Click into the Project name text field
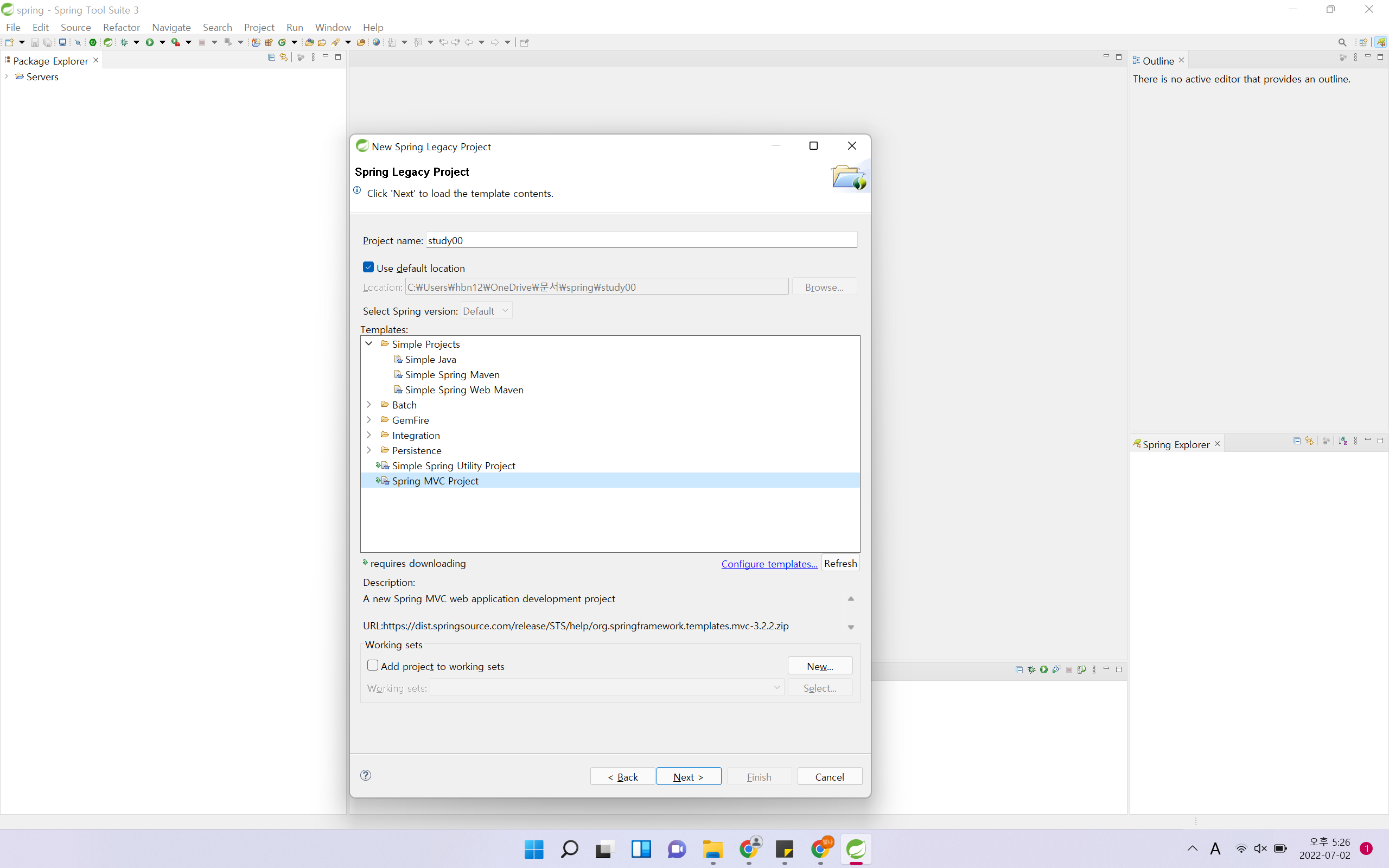Image resolution: width=1389 pixels, height=868 pixels. (x=641, y=240)
